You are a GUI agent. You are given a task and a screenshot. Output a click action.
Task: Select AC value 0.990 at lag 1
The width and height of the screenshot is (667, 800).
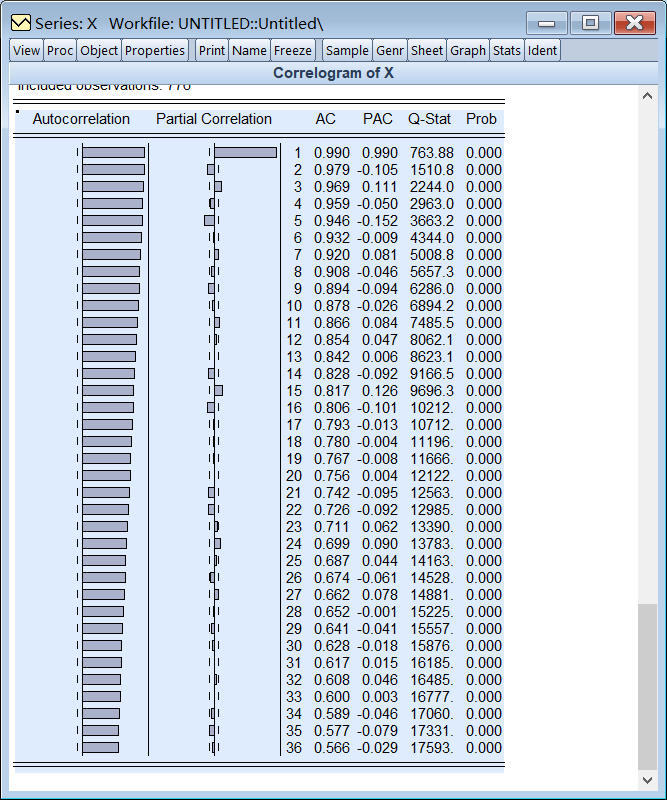tap(332, 153)
